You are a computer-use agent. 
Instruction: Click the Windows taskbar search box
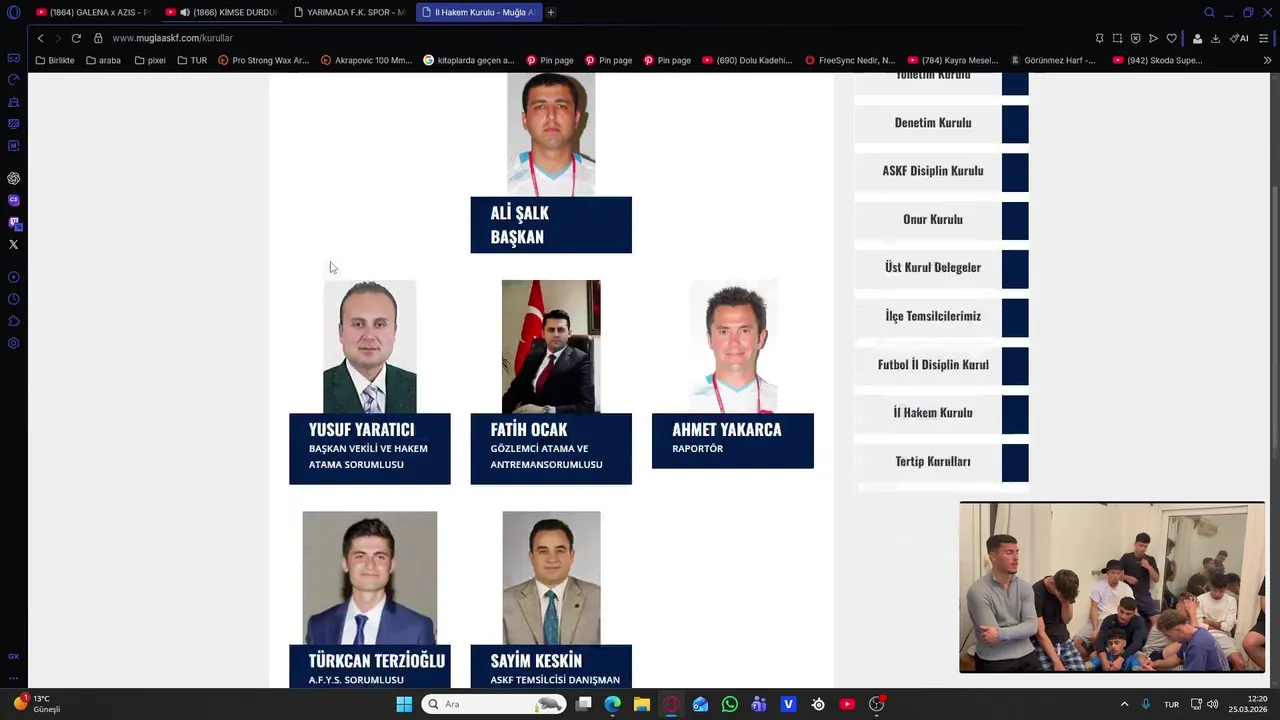click(x=493, y=704)
